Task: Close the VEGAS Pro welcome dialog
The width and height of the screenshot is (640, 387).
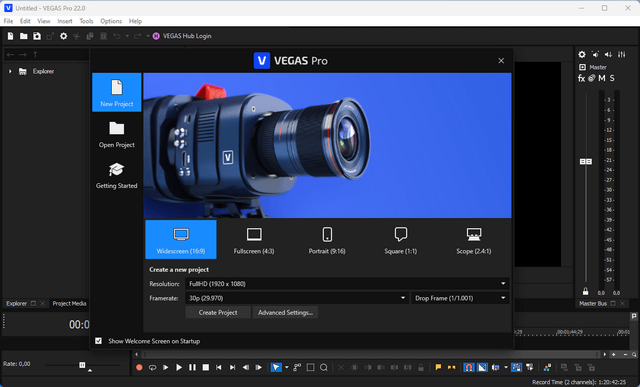Action: pos(501,61)
